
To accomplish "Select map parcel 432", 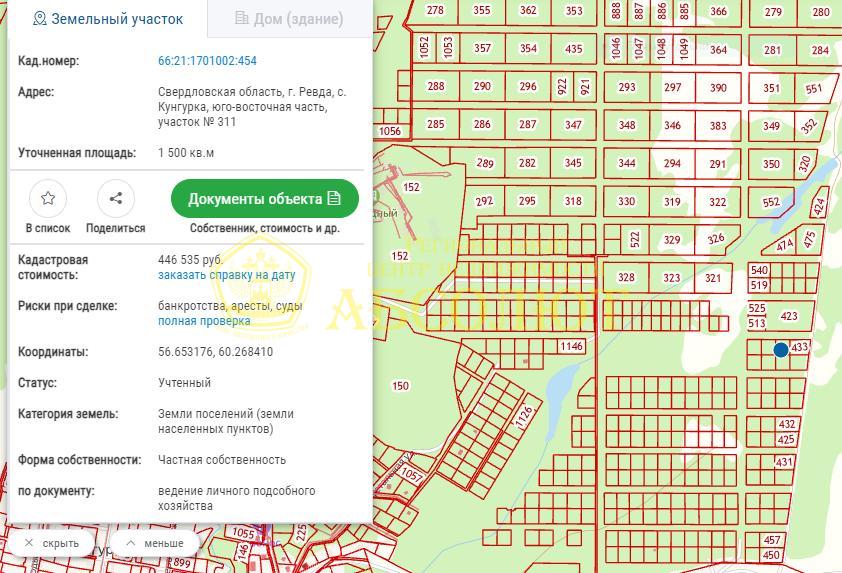I will 787,424.
